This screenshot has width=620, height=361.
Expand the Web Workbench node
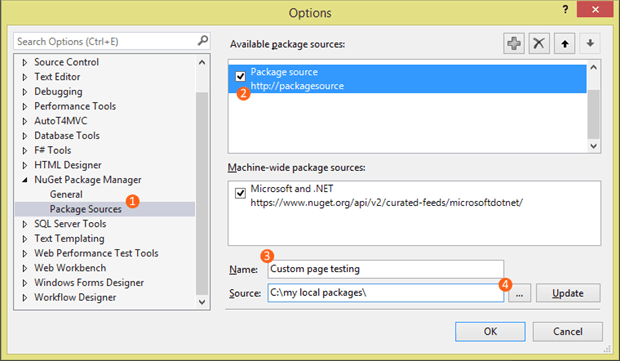tap(25, 268)
